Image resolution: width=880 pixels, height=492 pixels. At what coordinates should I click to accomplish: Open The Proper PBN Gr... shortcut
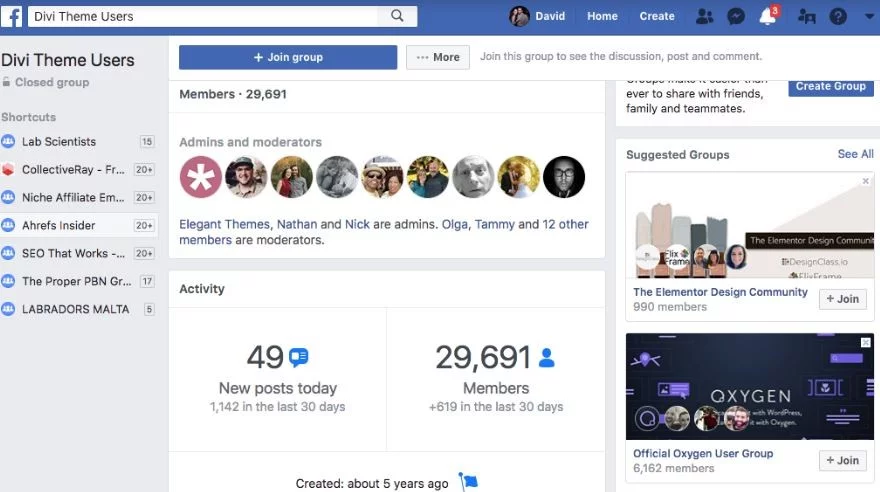coord(76,282)
